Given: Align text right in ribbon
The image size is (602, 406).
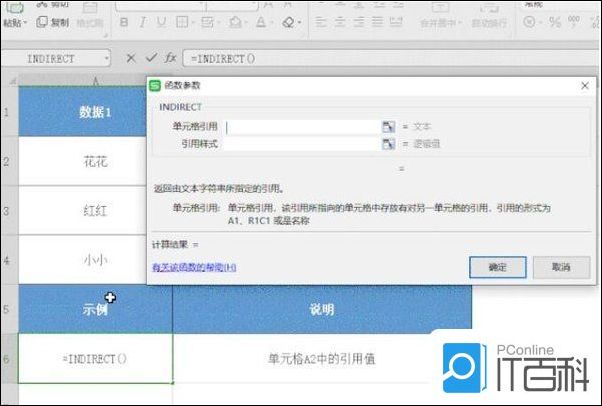Looking at the screenshot, I should coord(359,22).
